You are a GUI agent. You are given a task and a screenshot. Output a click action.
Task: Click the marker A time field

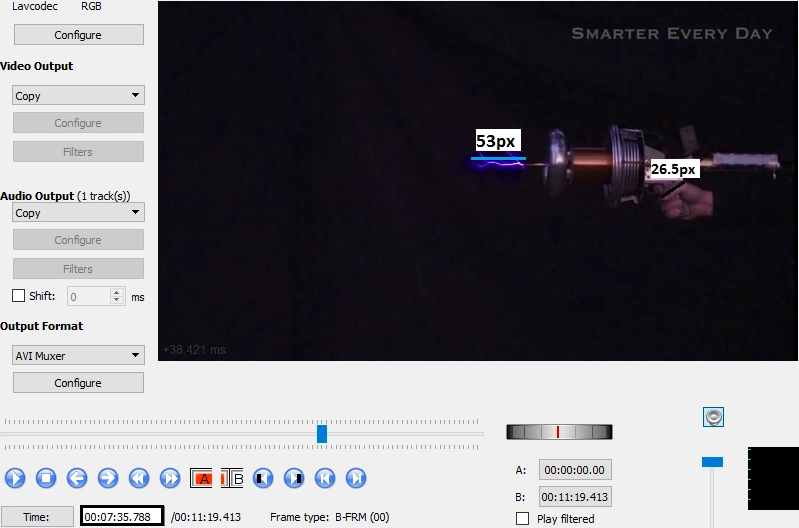[x=575, y=470]
